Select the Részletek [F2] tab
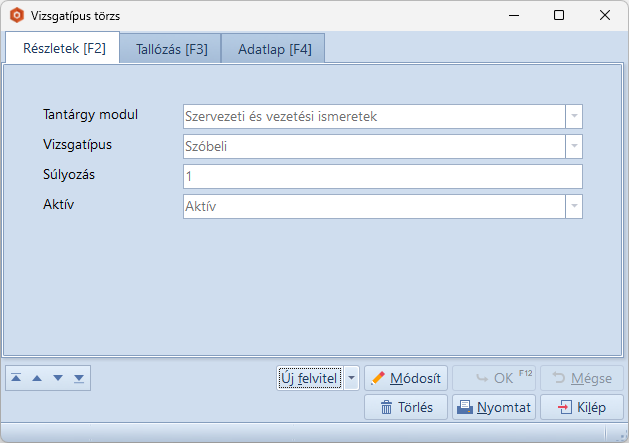The height and width of the screenshot is (443, 629). pos(63,48)
